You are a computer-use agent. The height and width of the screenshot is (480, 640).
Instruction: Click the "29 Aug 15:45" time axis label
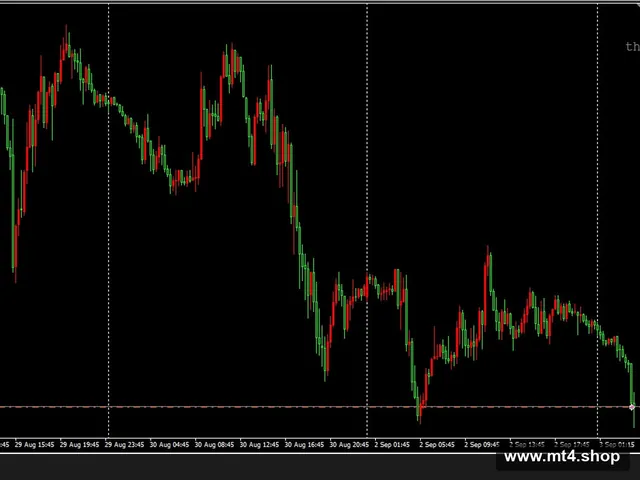(34, 444)
